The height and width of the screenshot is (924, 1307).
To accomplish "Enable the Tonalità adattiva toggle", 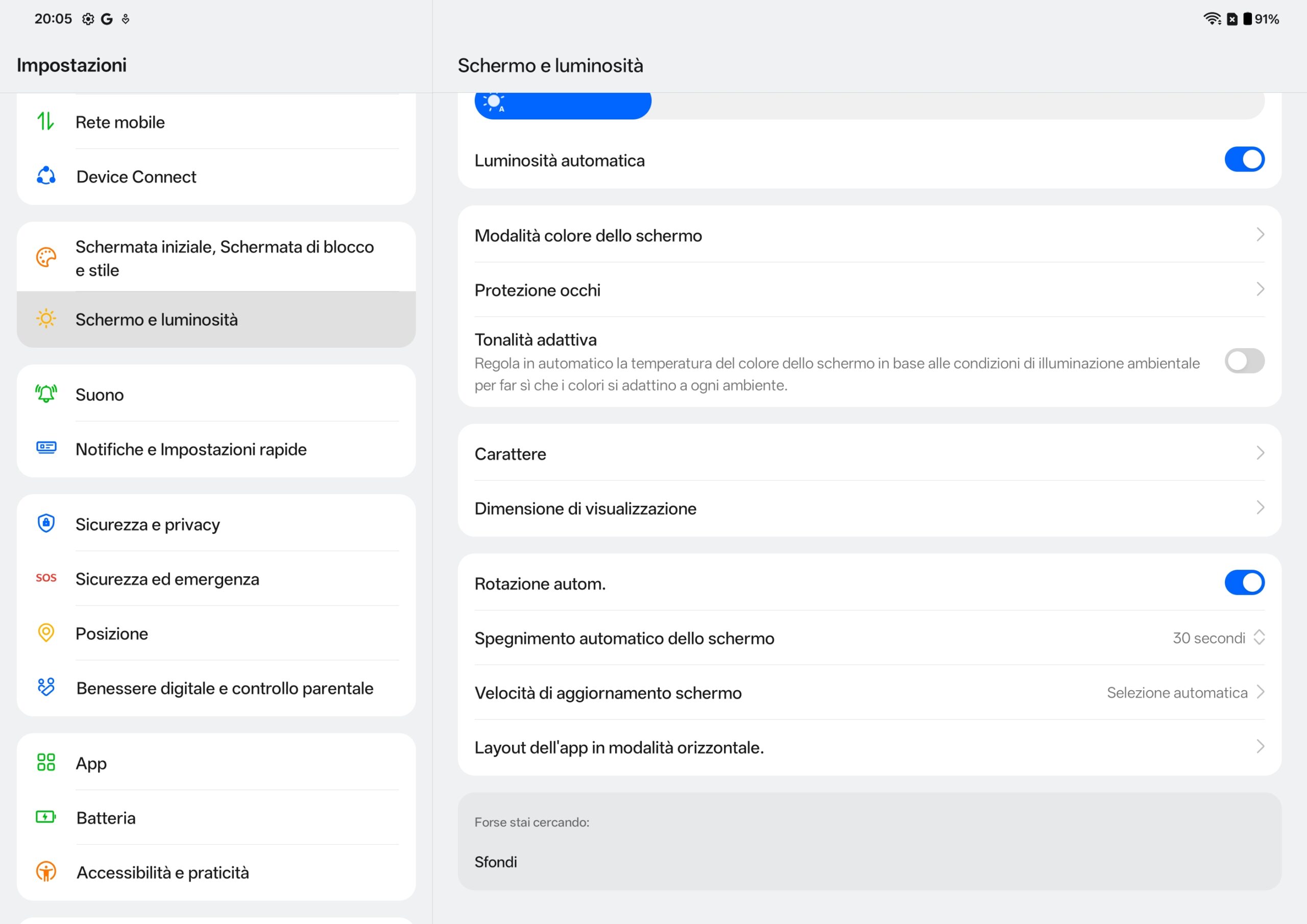I will 1244,361.
